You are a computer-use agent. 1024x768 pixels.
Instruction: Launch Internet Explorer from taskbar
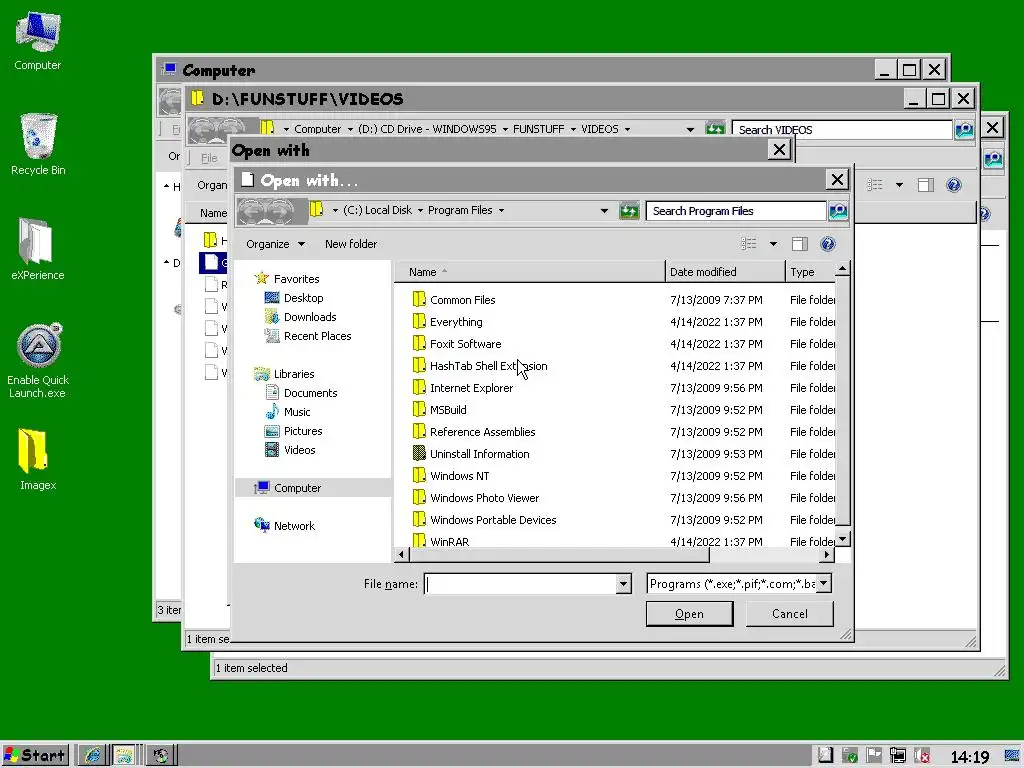(x=93, y=756)
